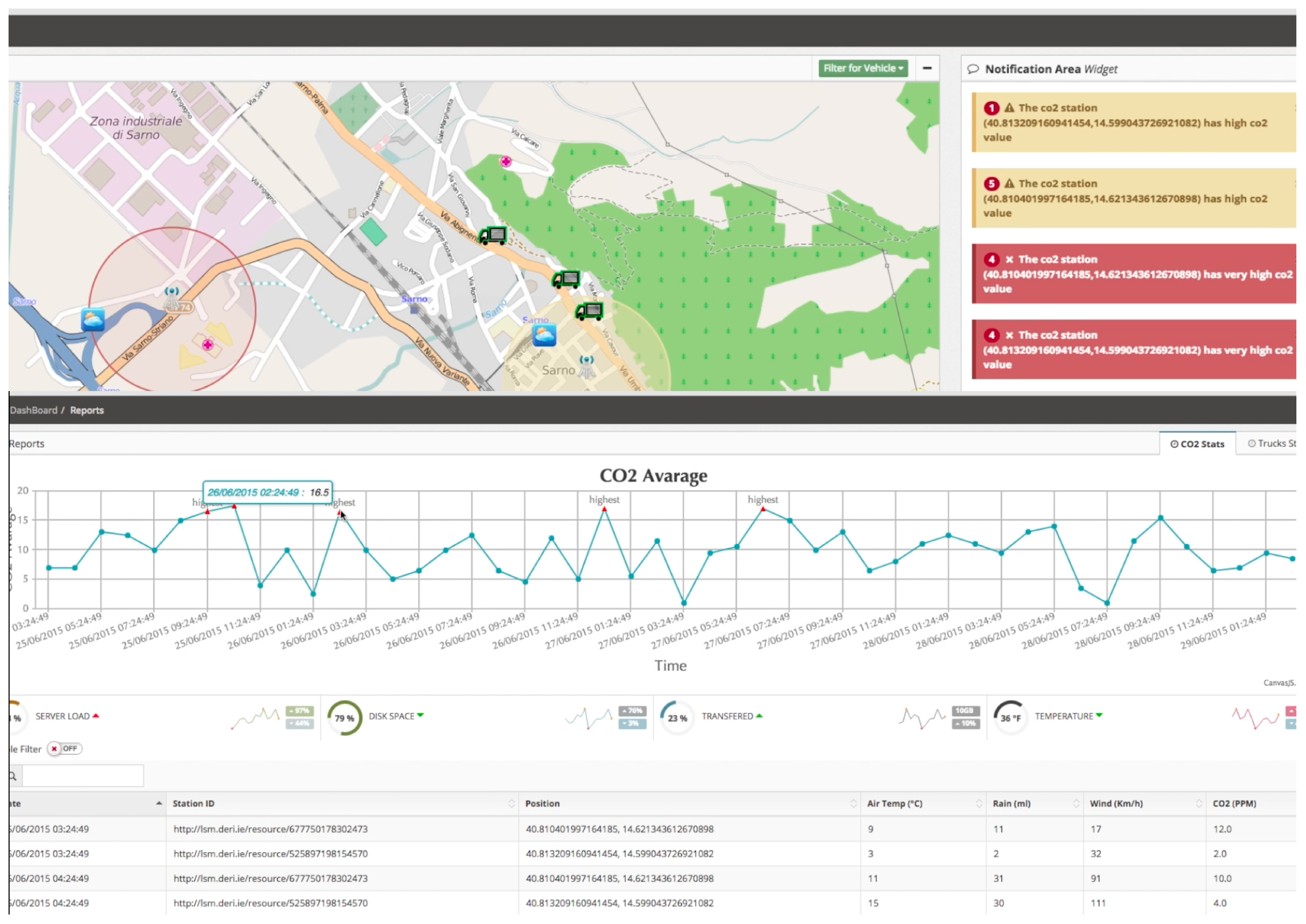Click the pink hospital marker near Via Calcare
Image resolution: width=1306 pixels, height=924 pixels.
pyautogui.click(x=506, y=162)
